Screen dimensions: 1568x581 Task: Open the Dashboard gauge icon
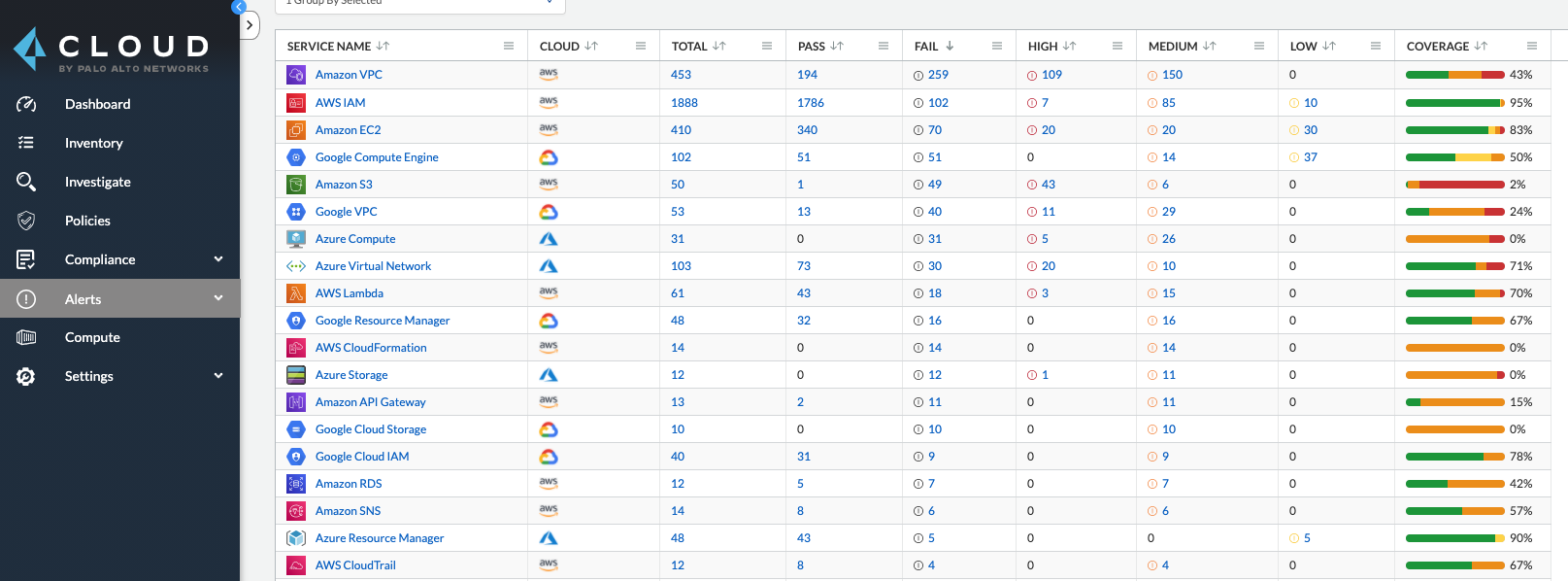(26, 104)
